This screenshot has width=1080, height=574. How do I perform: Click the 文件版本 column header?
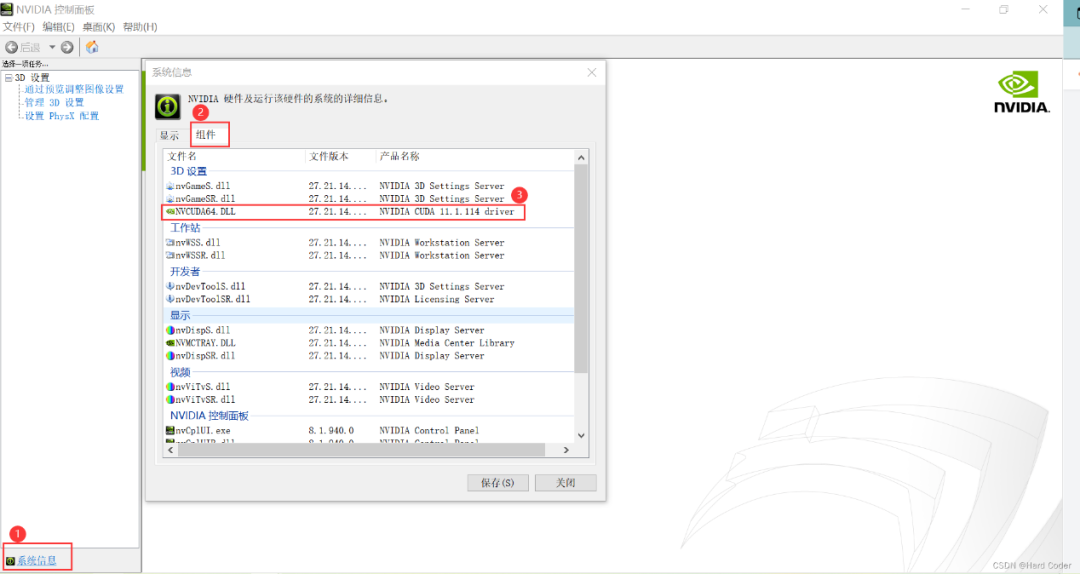(340, 156)
